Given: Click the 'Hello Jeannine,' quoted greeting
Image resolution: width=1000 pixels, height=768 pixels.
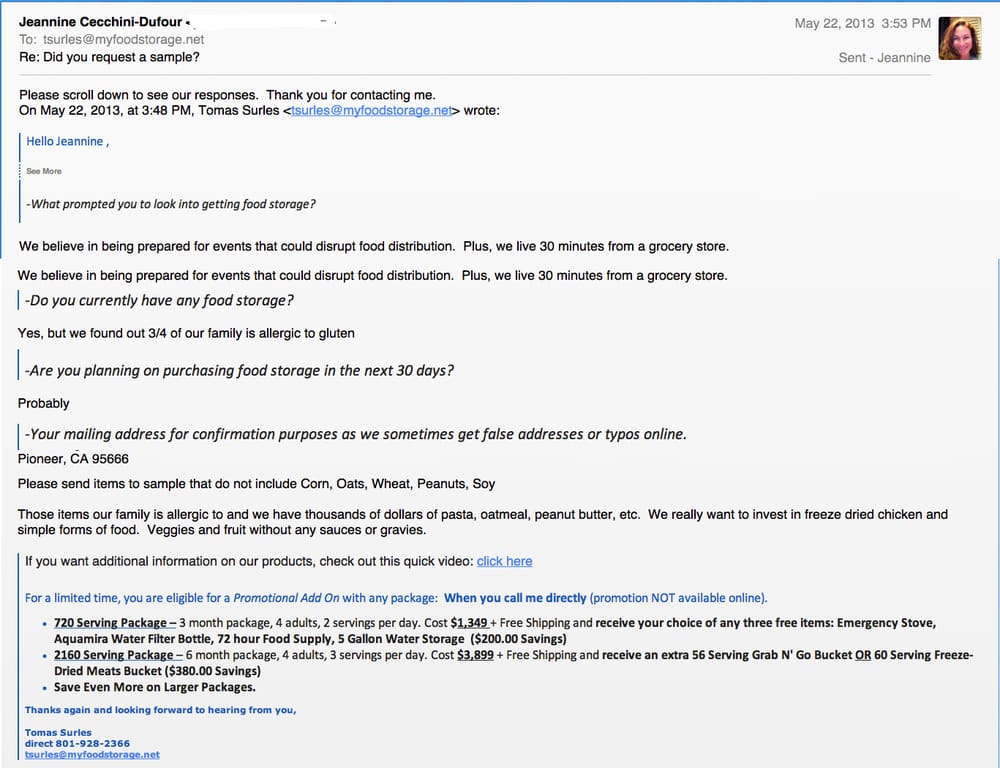Looking at the screenshot, I should [x=67, y=142].
